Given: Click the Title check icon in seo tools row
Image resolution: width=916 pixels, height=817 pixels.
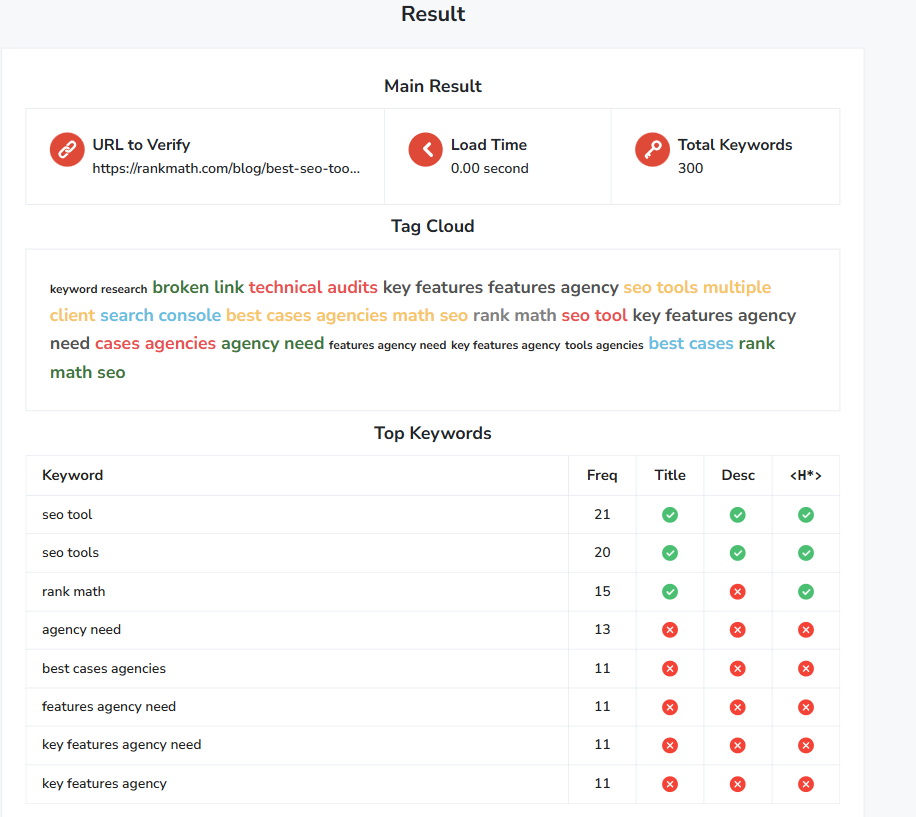Looking at the screenshot, I should [x=670, y=552].
